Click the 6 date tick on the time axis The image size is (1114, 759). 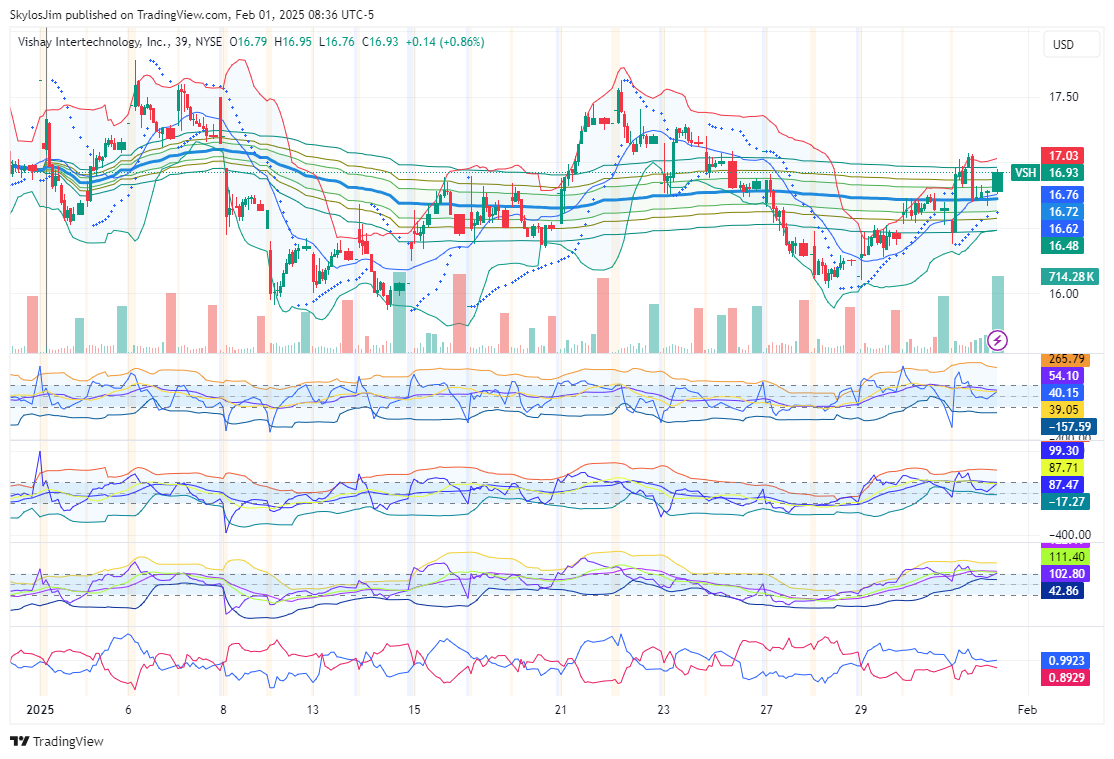tap(128, 710)
